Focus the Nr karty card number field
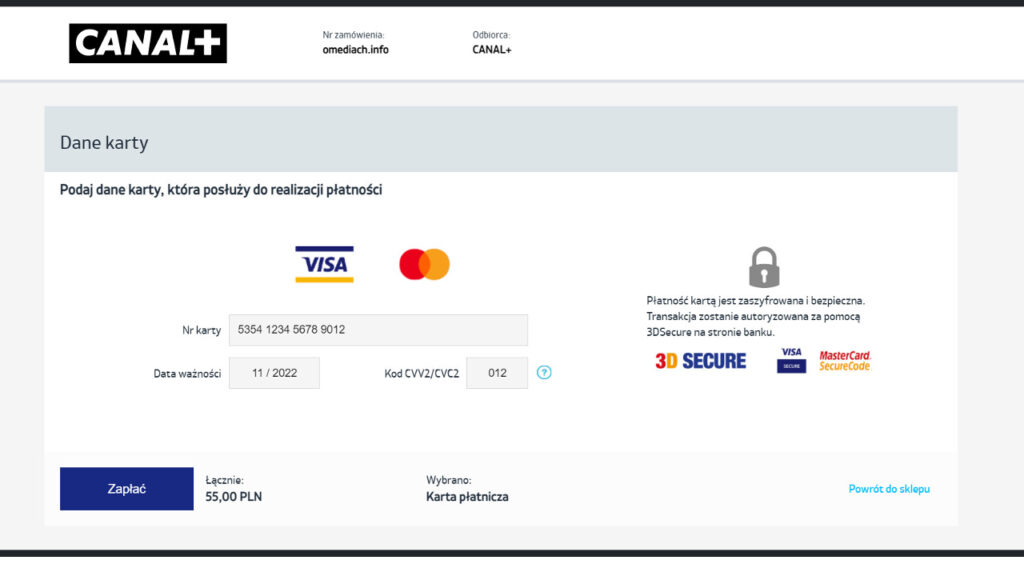This screenshot has height=576, width=1024. [378, 330]
